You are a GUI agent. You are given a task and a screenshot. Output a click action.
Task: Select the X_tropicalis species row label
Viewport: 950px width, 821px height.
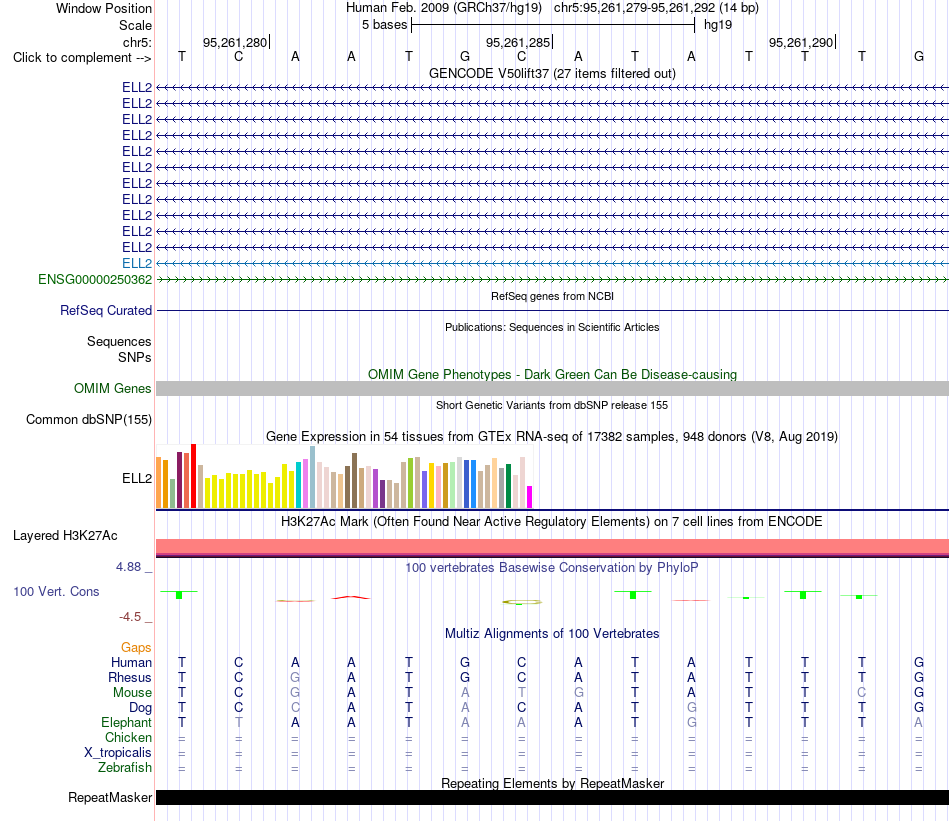118,753
